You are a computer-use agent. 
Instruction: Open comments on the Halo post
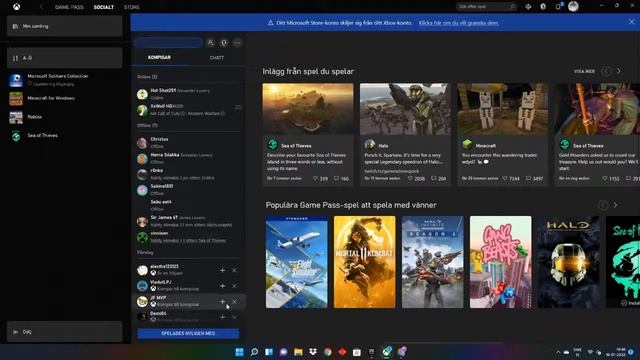pos(433,178)
